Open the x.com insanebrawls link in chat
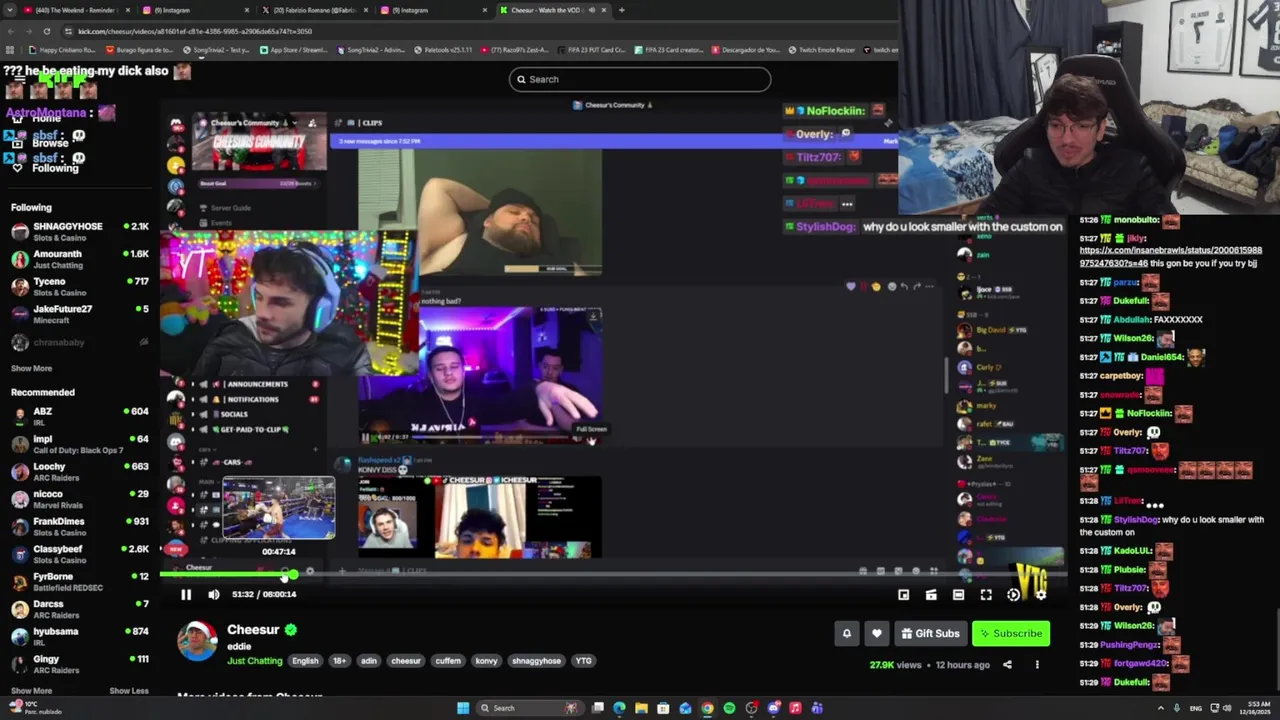The width and height of the screenshot is (1280, 720). tap(1170, 256)
